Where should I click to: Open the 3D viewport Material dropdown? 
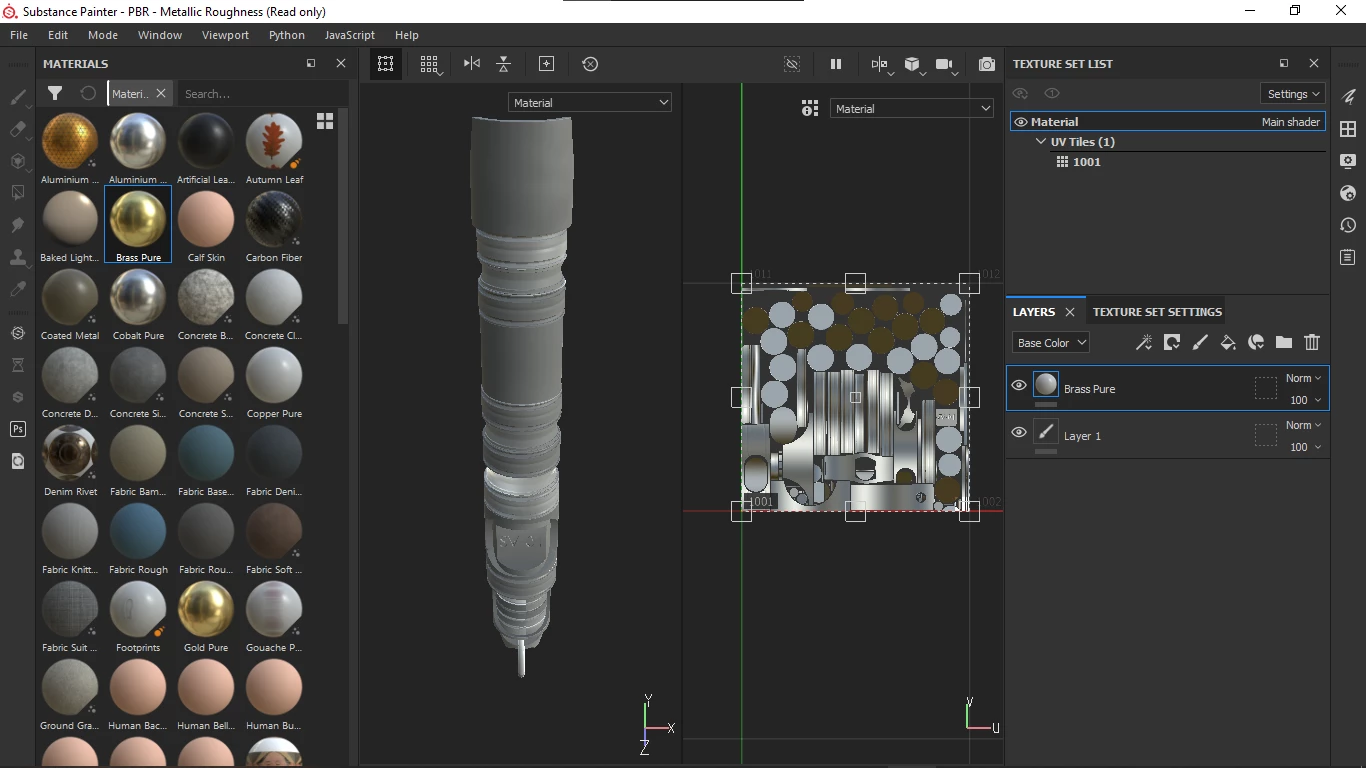(x=590, y=103)
